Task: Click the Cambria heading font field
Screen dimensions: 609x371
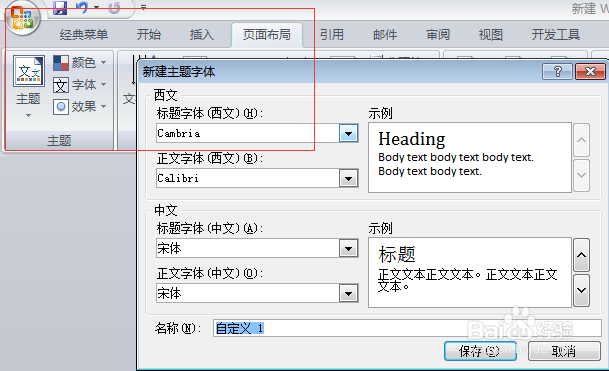Action: (247, 134)
